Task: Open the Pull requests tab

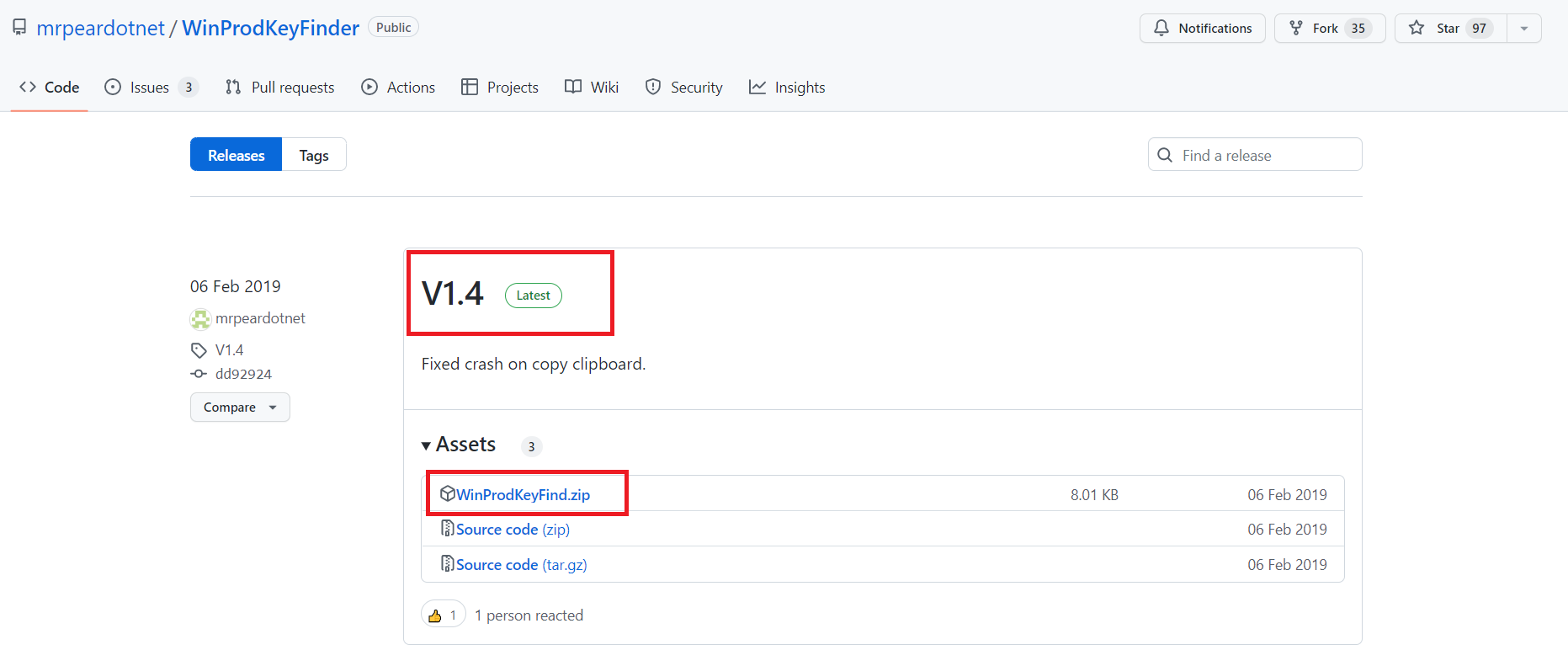Action: tap(279, 88)
